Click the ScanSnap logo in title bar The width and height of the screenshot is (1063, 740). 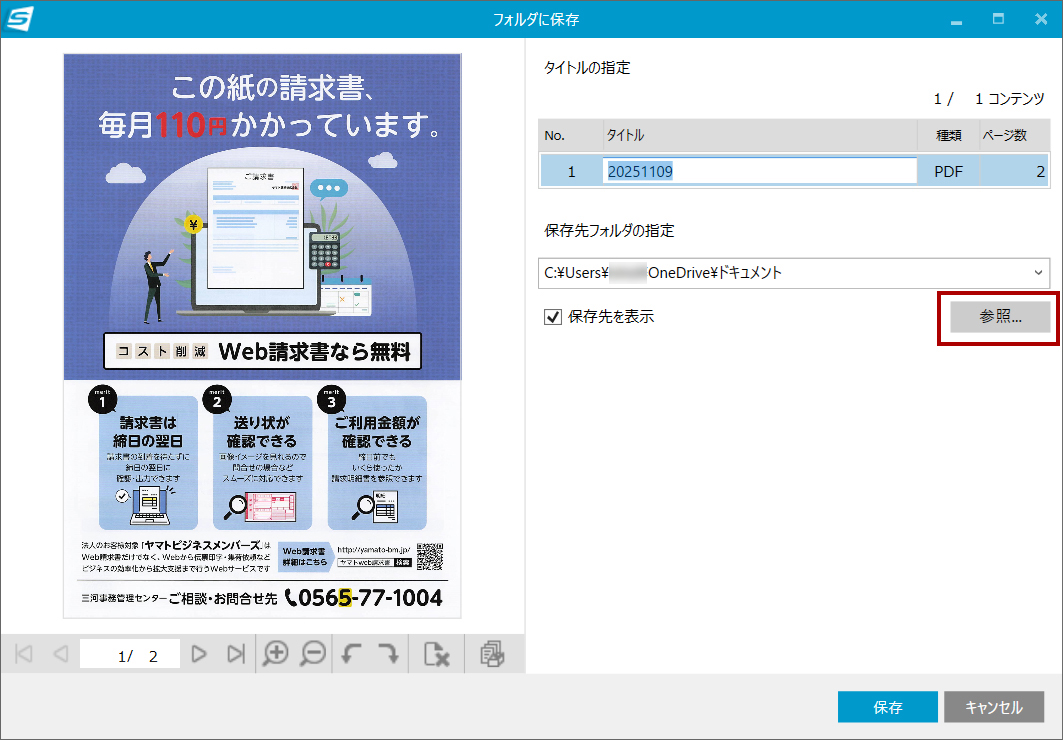pyautogui.click(x=17, y=18)
